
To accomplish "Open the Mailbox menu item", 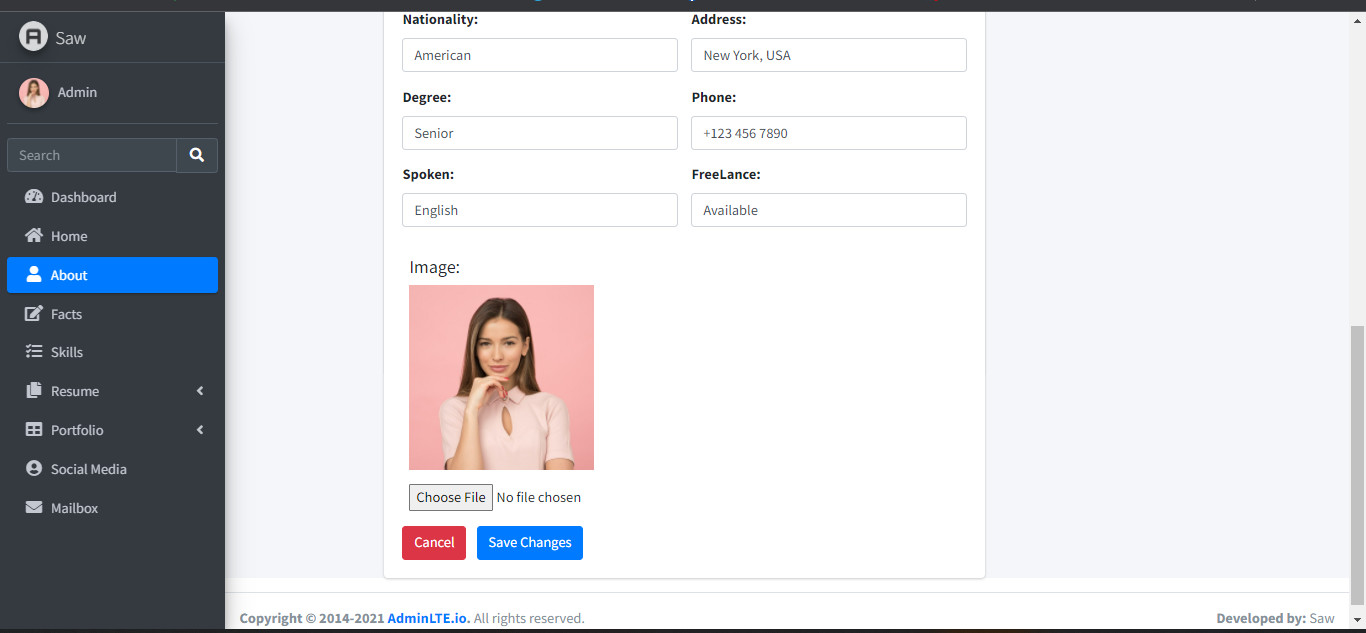I will click(x=112, y=508).
